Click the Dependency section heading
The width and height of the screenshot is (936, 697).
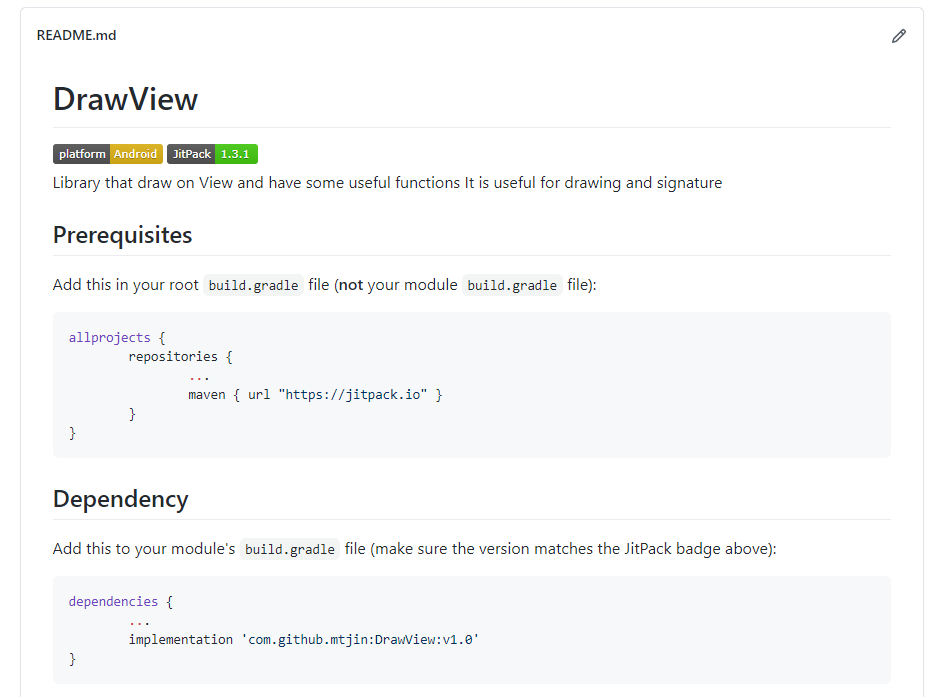121,499
